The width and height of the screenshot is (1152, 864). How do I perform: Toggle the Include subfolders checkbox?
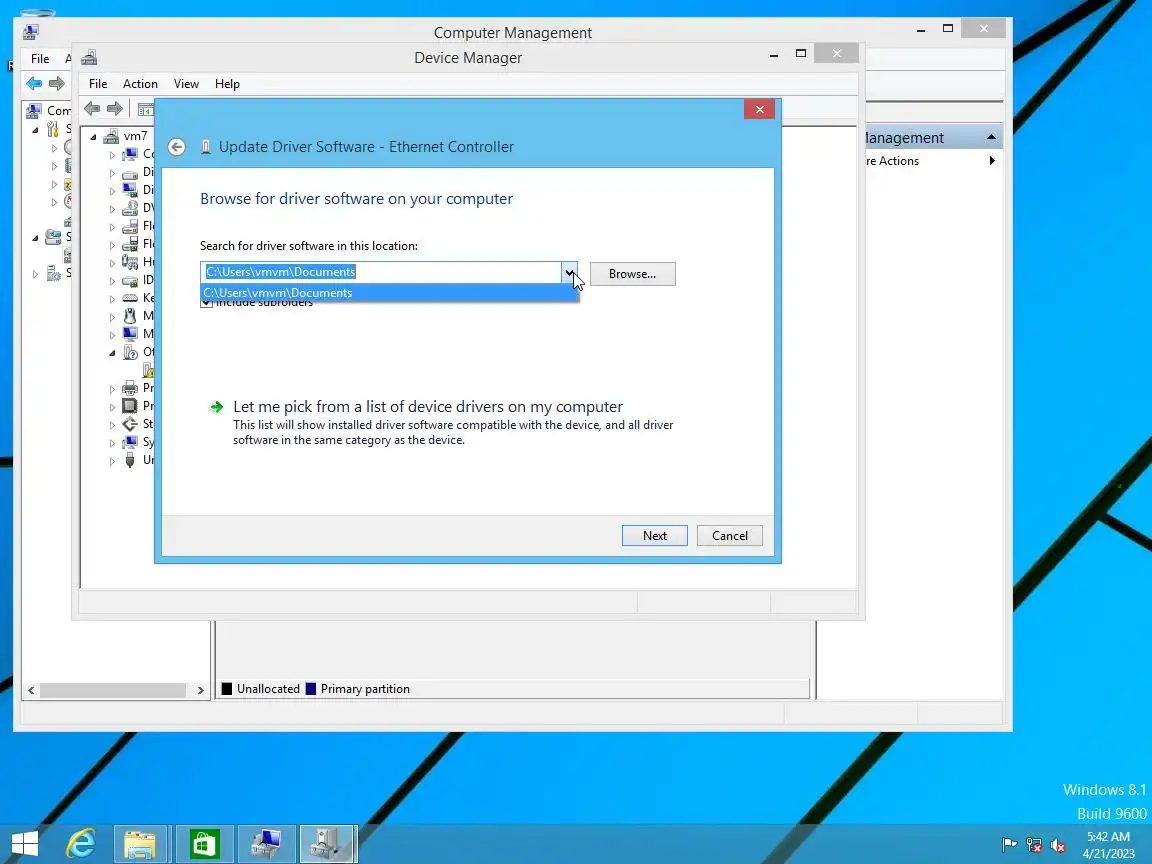pyautogui.click(x=206, y=303)
